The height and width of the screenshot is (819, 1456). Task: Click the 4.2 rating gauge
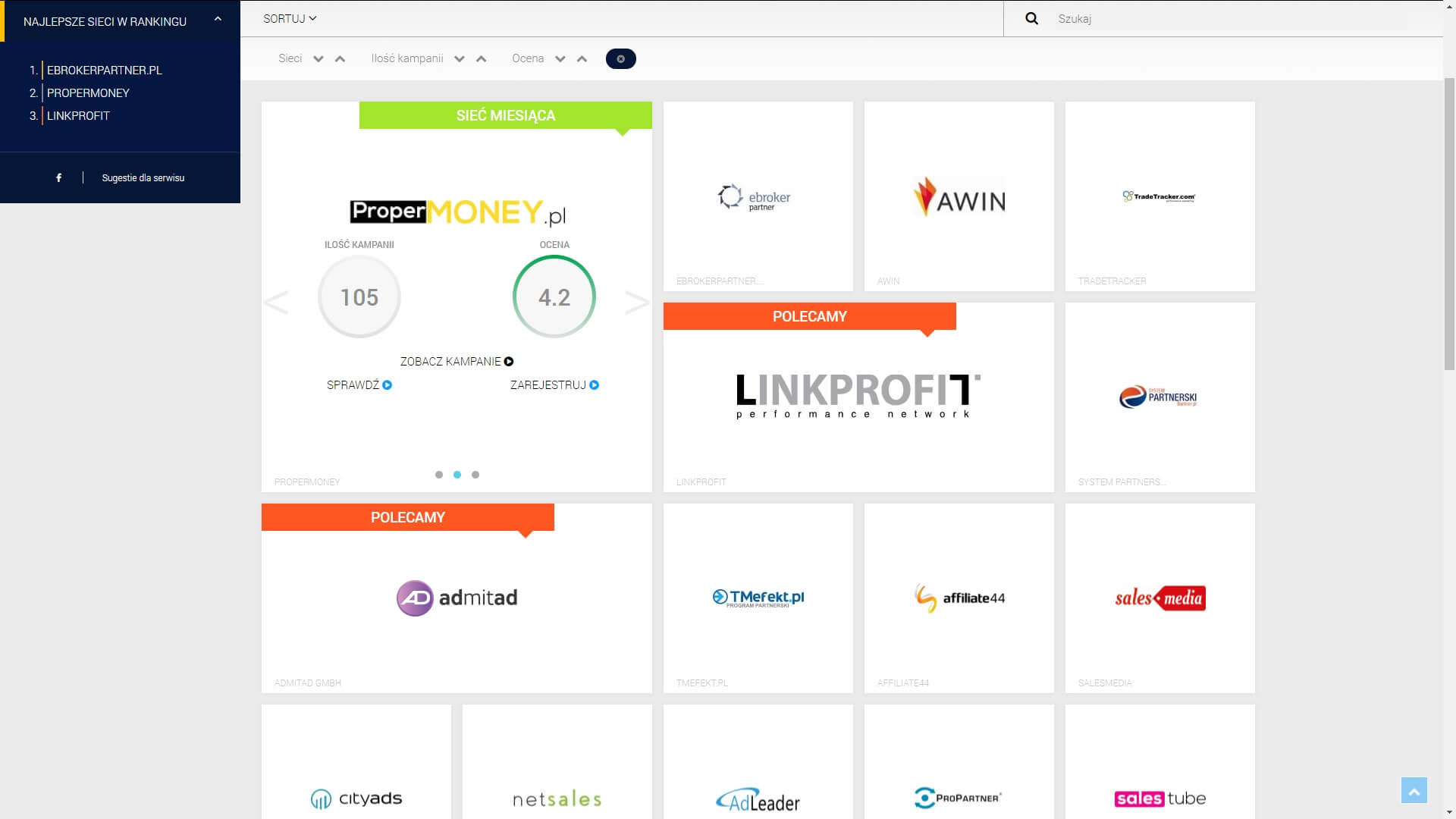(x=554, y=297)
